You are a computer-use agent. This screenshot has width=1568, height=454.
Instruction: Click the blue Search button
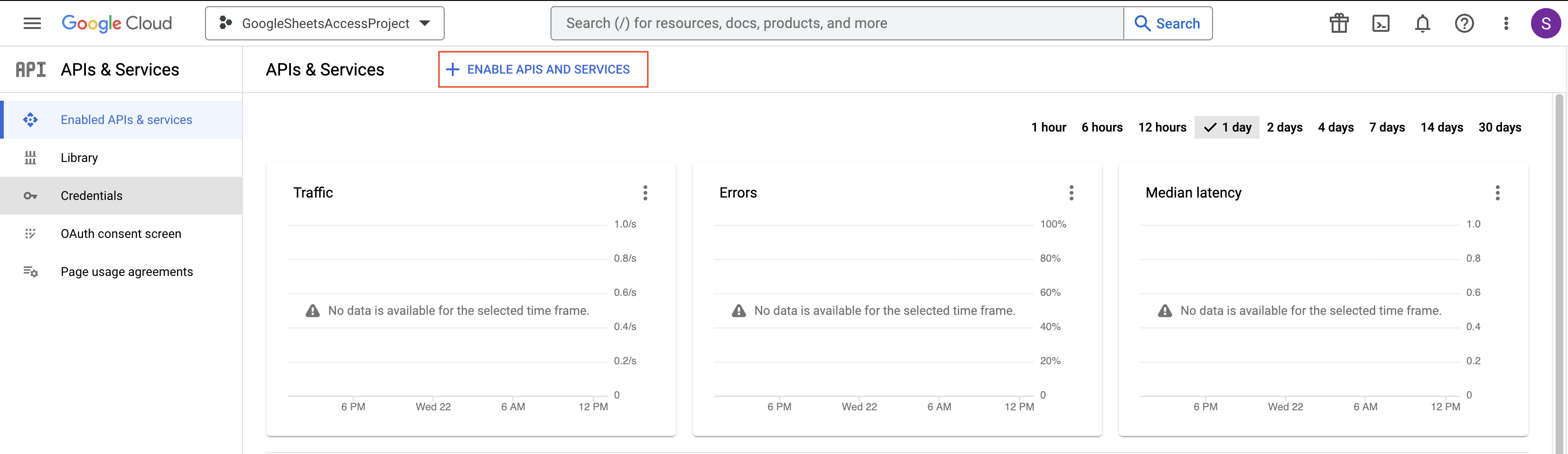tap(1167, 23)
